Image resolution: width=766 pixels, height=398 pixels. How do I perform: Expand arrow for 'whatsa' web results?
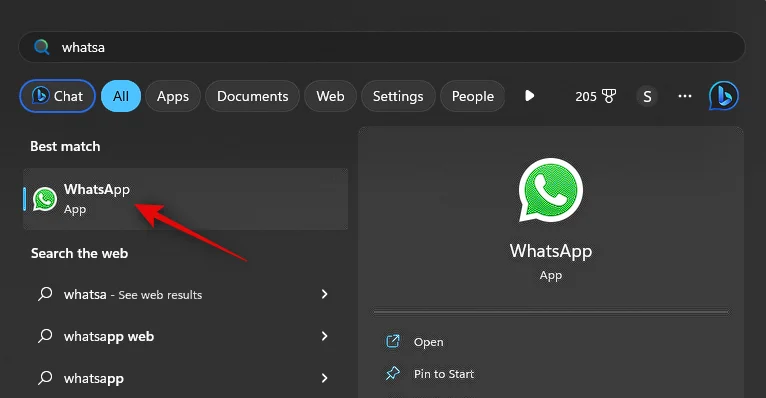(x=324, y=294)
